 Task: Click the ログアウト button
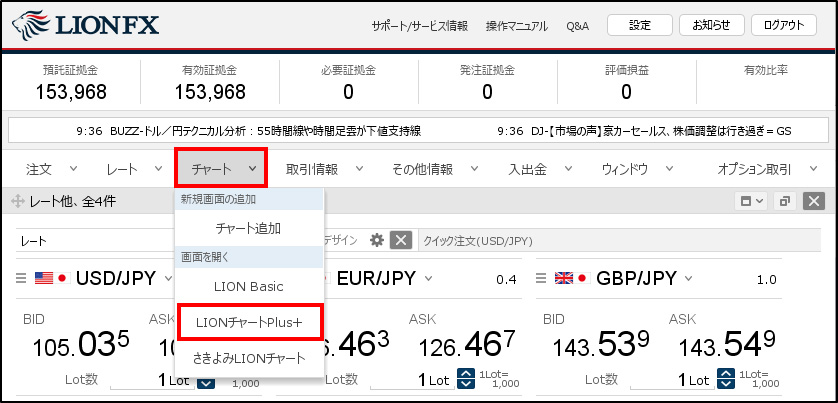pyautogui.click(x=784, y=25)
